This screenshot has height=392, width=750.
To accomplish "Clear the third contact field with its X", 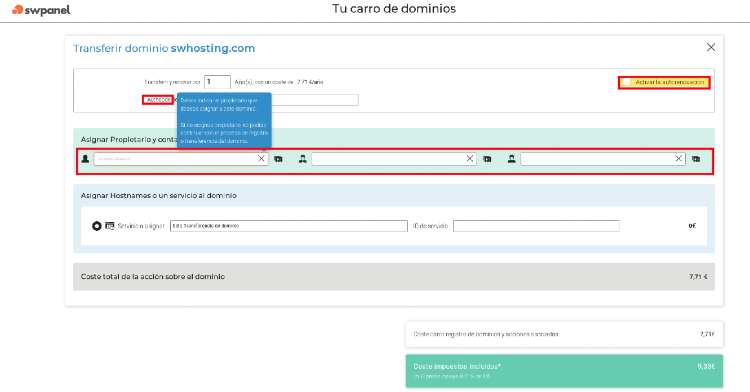I will point(678,159).
